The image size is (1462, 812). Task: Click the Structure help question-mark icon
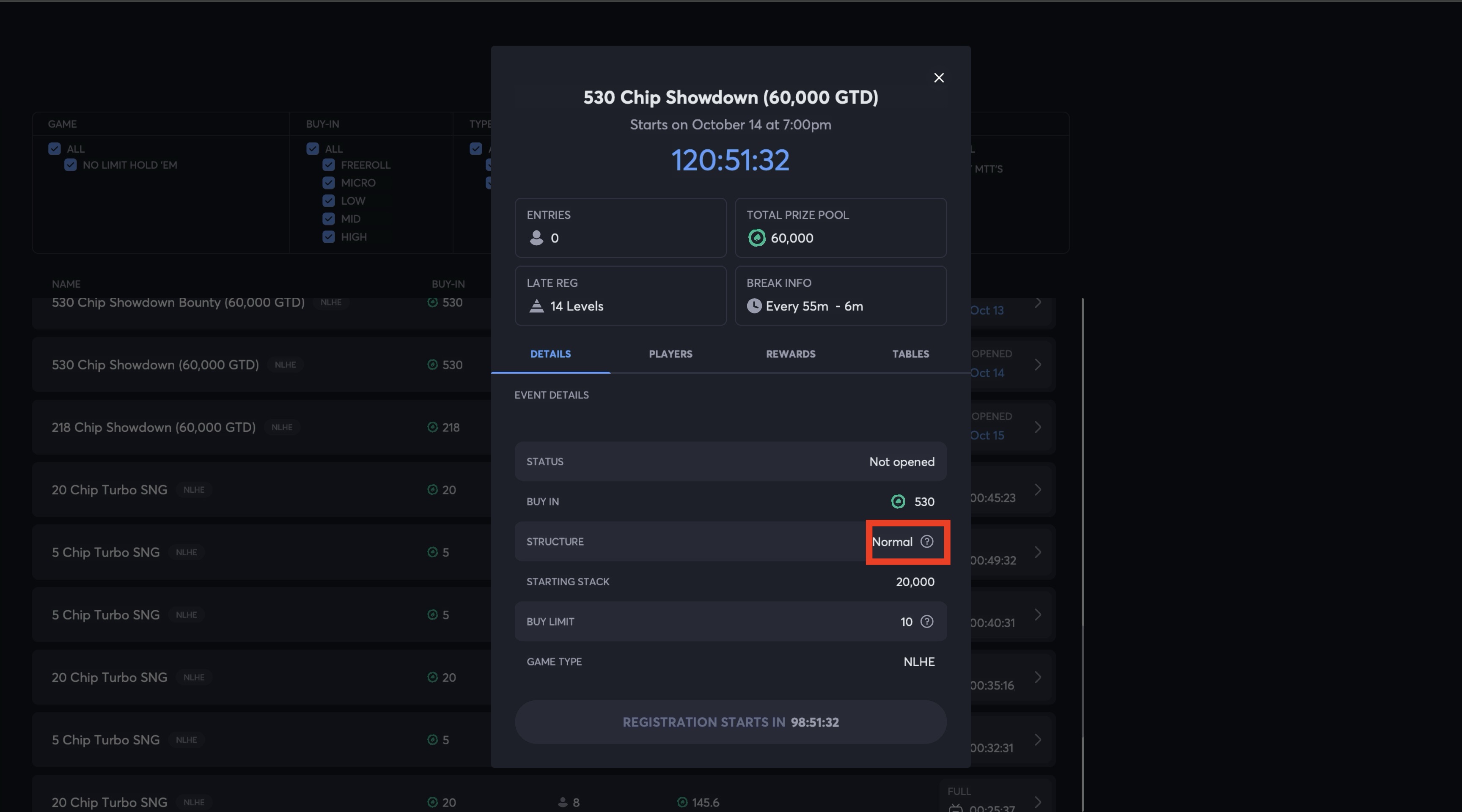[926, 541]
